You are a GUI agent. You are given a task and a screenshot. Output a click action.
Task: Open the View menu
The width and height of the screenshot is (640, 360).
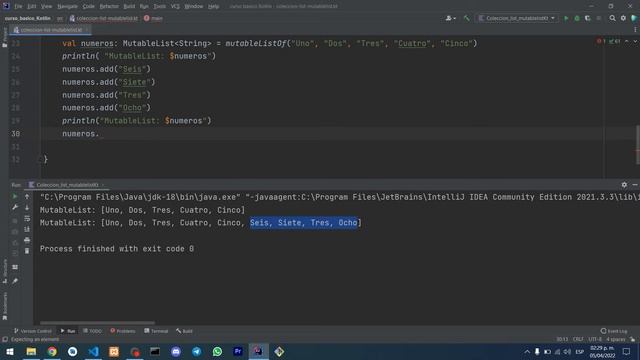[x=47, y=6]
